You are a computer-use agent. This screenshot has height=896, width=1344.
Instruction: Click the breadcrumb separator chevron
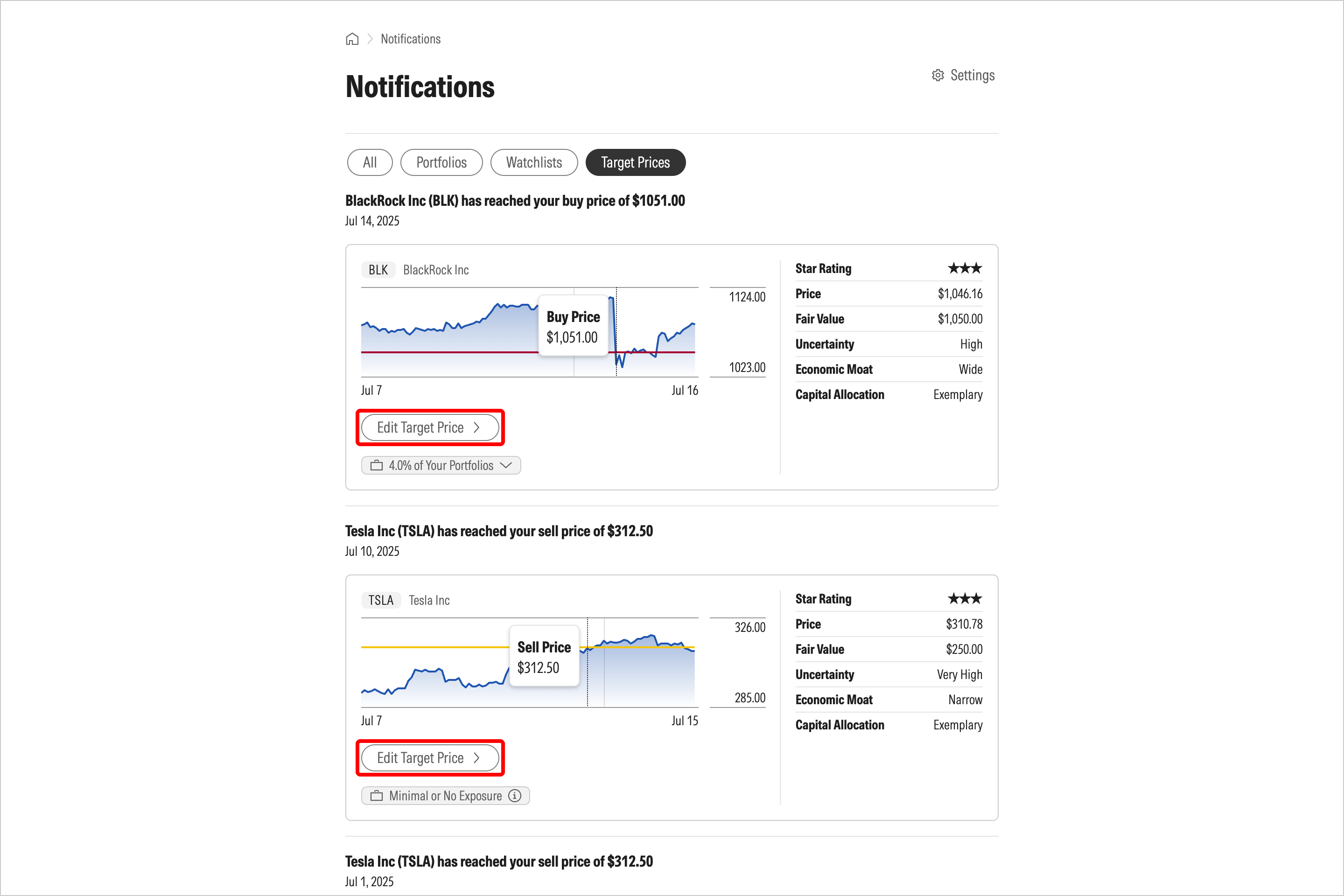pyautogui.click(x=370, y=39)
